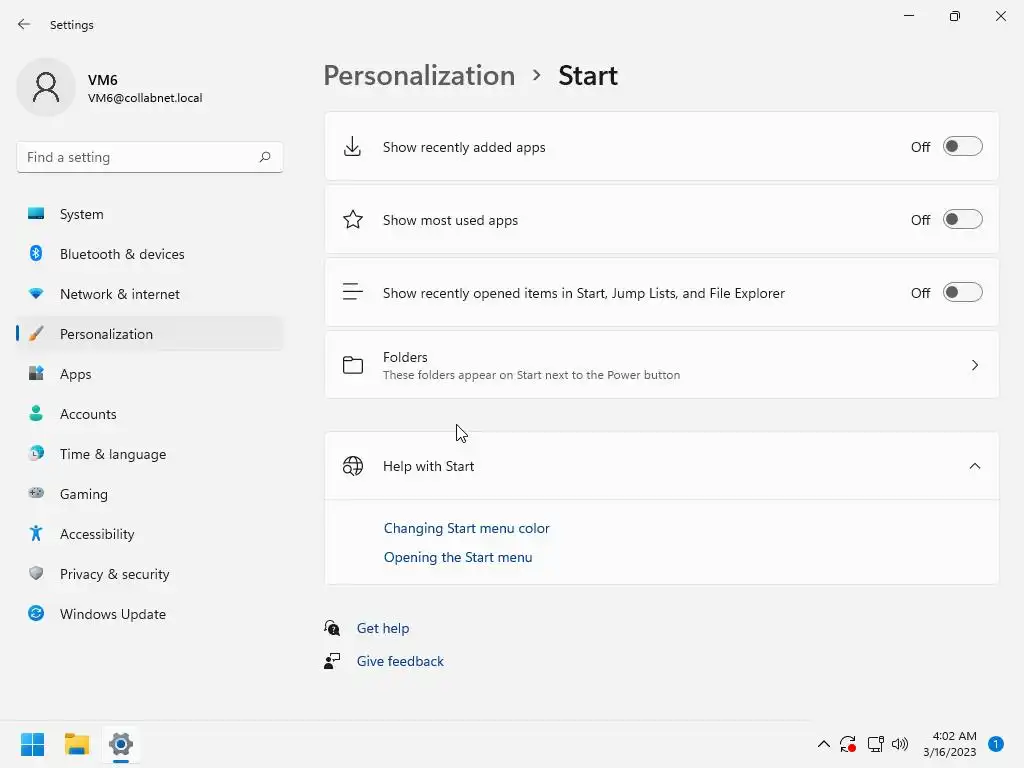Screen dimensions: 1024x768
Task: Open Windows Start from taskbar logo
Action: click(33, 744)
